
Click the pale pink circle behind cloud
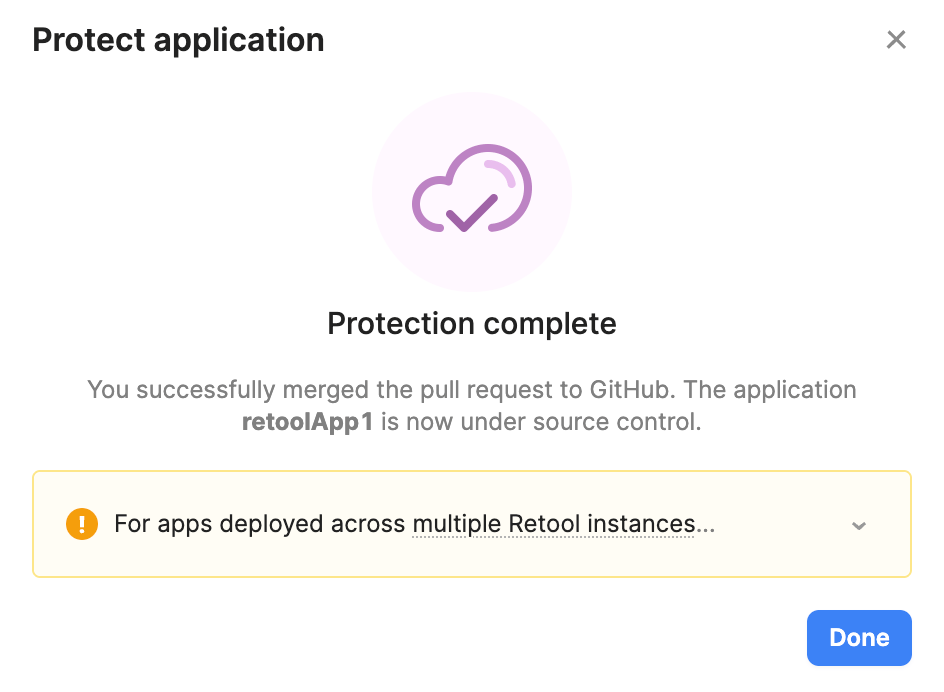[472, 192]
